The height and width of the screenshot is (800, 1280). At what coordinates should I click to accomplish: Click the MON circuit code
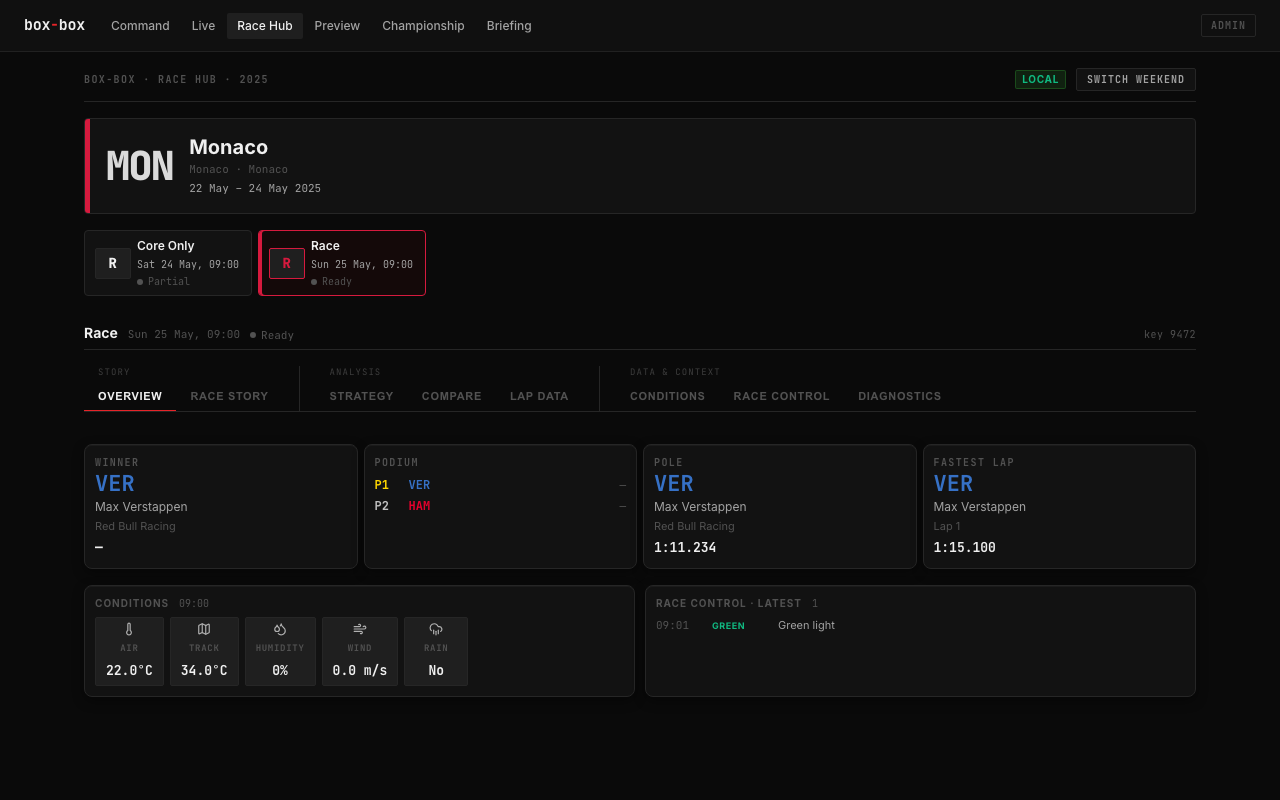[140, 166]
